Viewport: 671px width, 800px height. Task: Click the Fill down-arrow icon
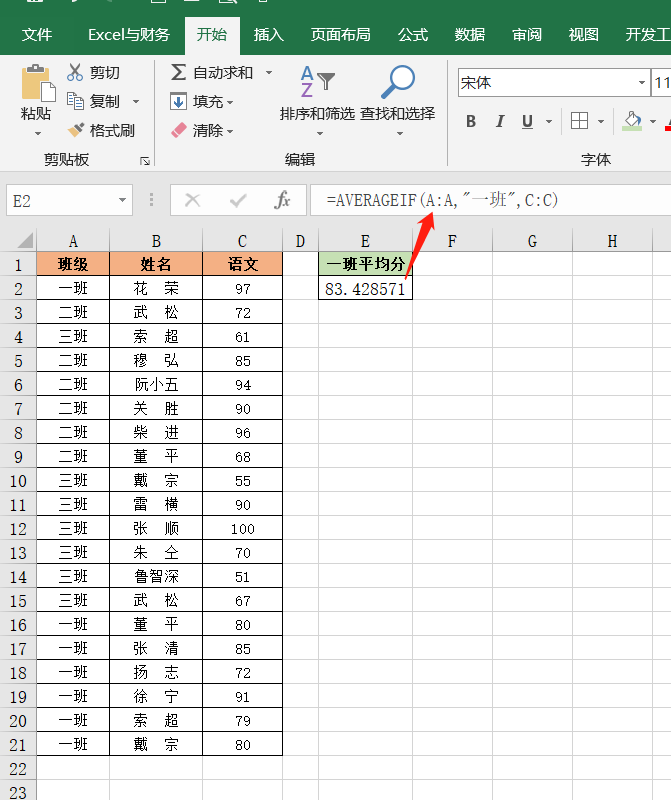[178, 102]
